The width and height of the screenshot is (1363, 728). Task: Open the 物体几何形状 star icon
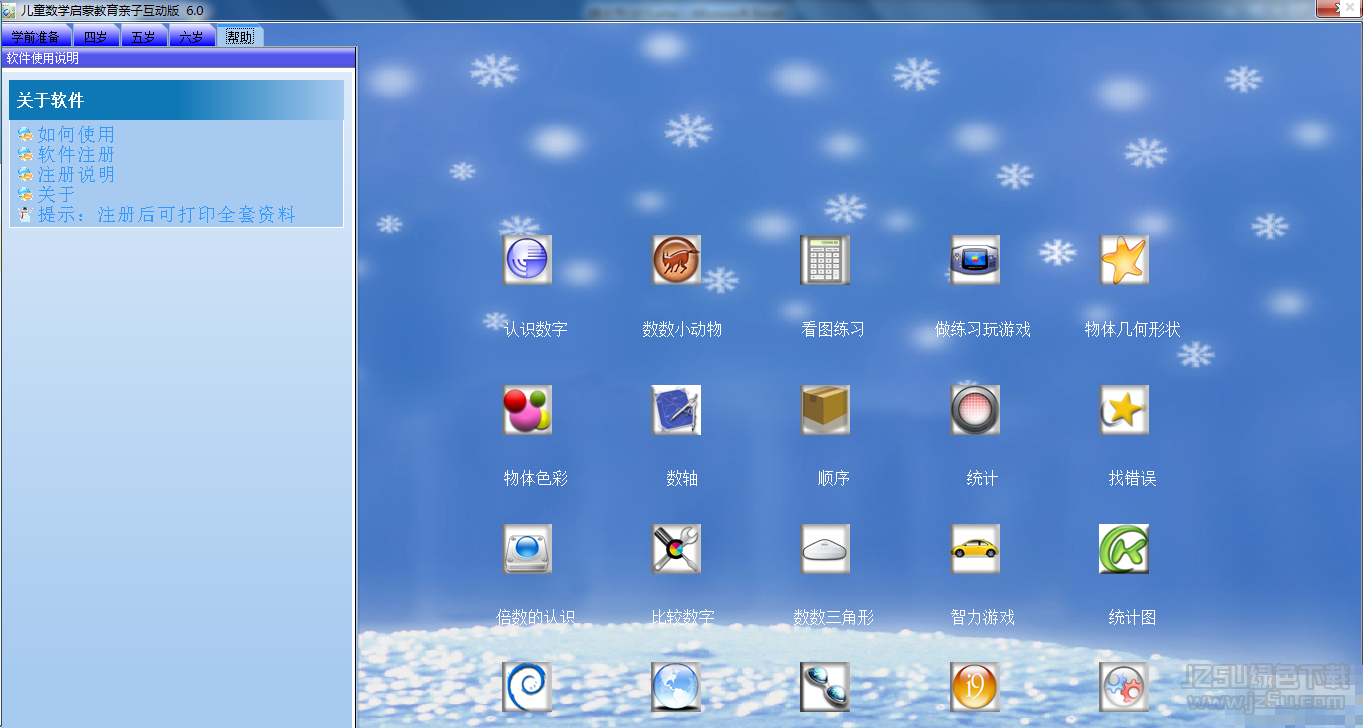point(1125,260)
